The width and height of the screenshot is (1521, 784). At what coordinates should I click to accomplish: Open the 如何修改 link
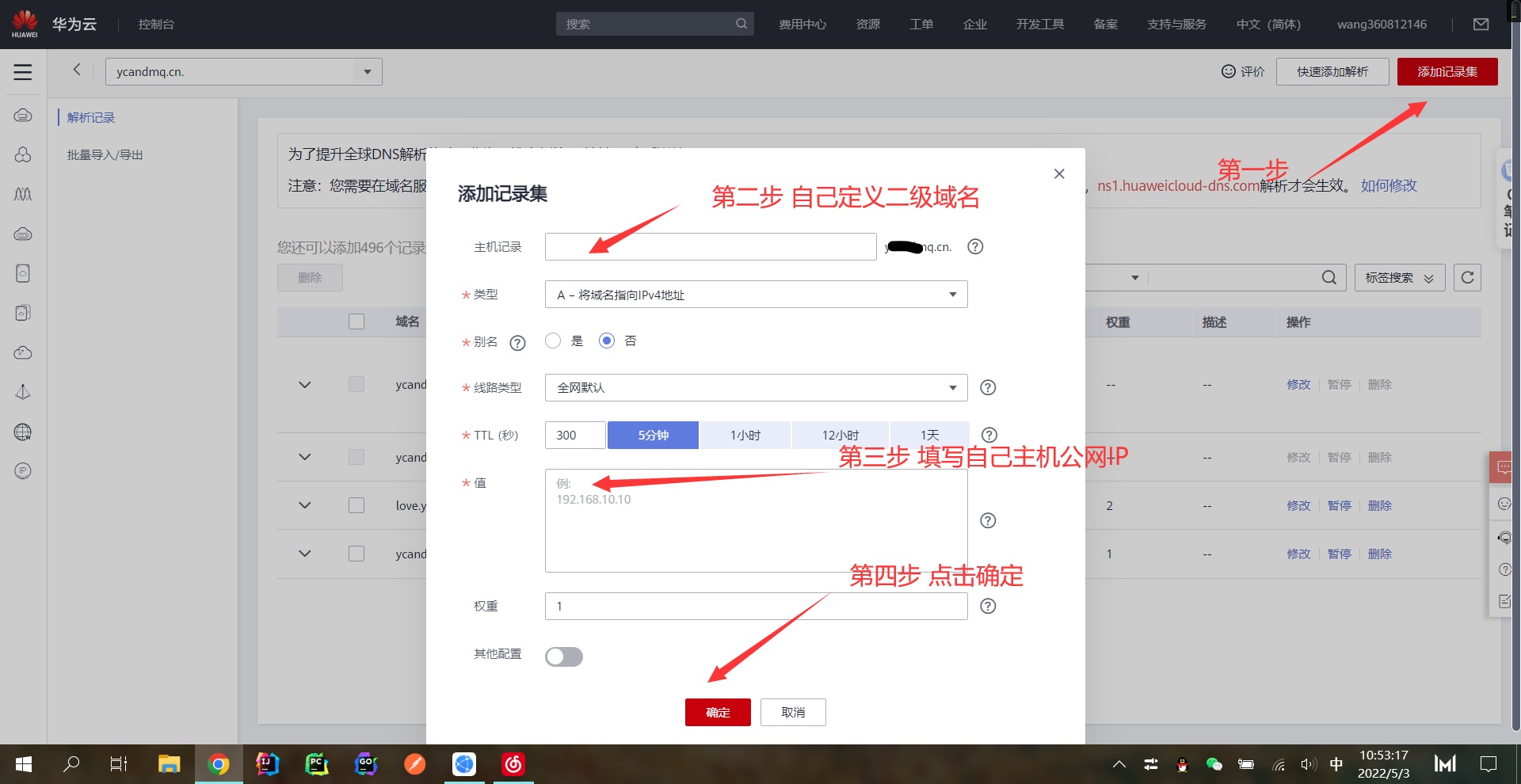click(1388, 185)
